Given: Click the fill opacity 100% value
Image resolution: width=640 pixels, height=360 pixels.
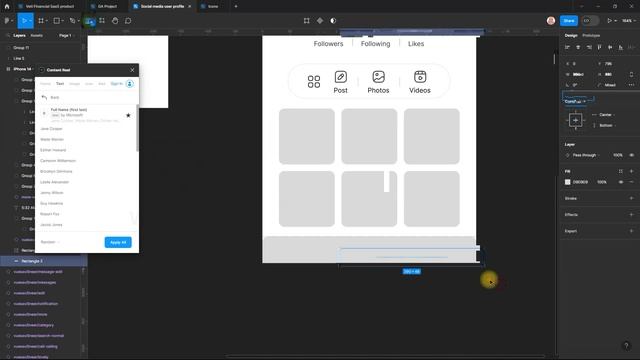Looking at the screenshot, I should [x=602, y=182].
